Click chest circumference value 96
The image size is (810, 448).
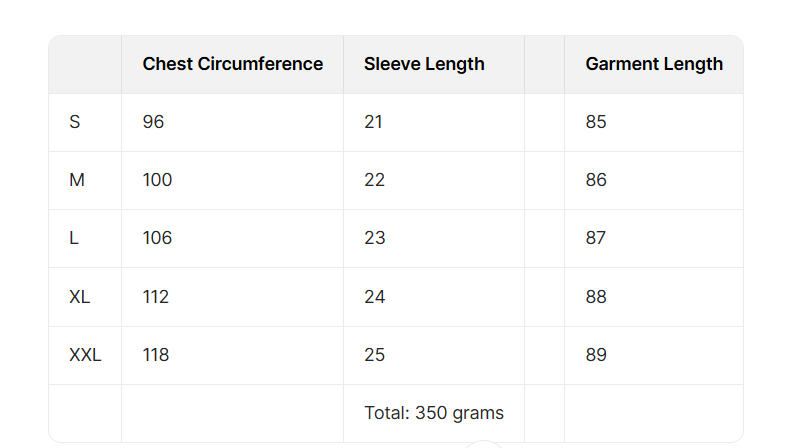(153, 122)
